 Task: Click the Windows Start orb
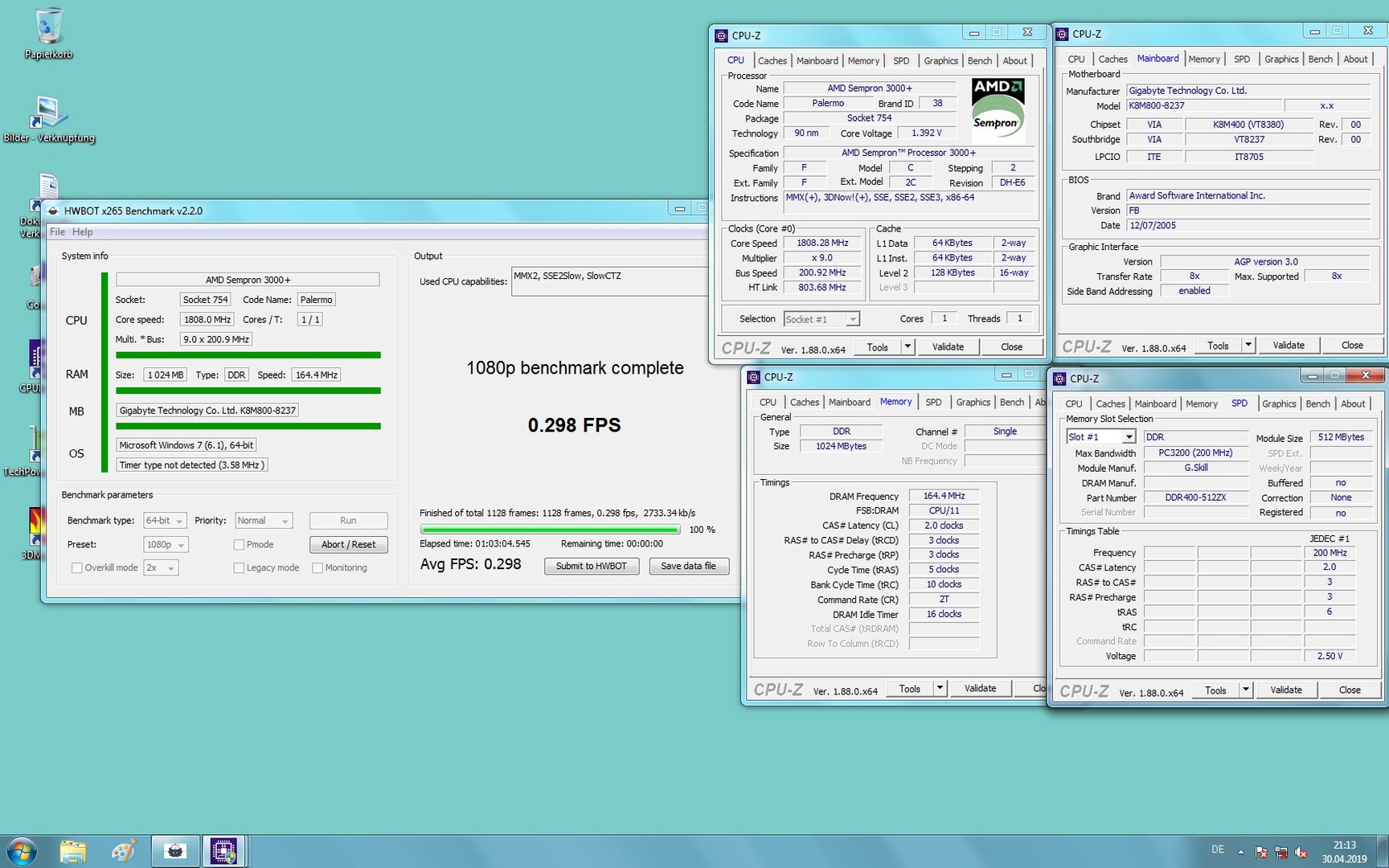22,851
